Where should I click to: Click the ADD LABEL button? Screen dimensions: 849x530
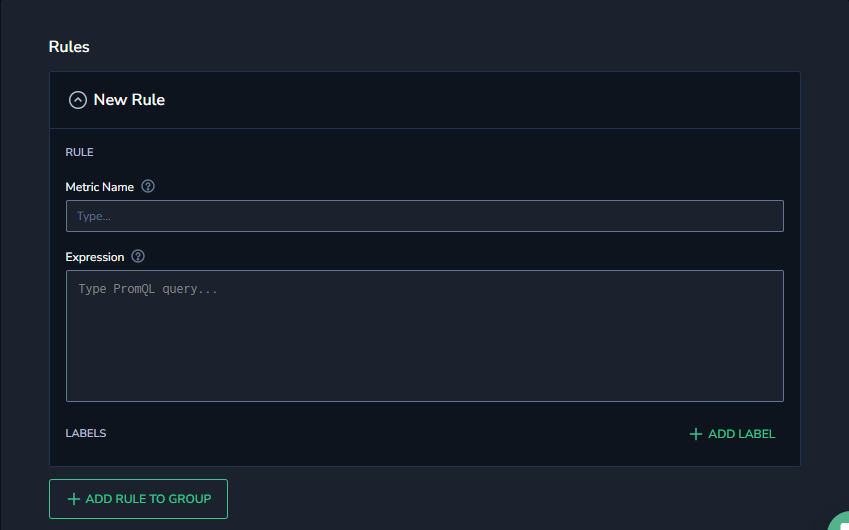[x=732, y=434]
